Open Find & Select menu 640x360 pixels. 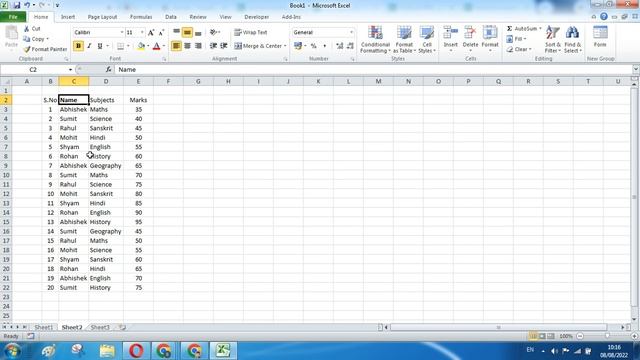tap(573, 39)
